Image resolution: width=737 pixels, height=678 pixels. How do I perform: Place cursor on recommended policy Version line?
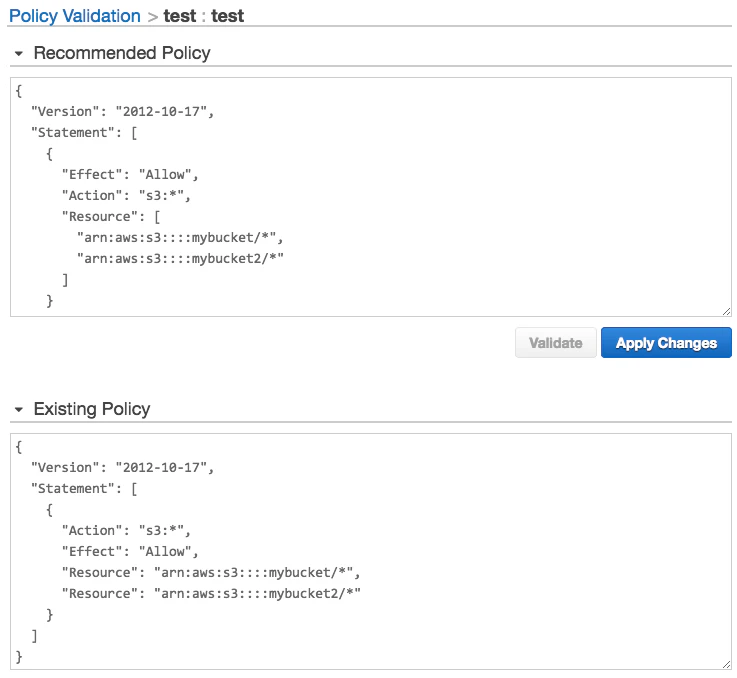[122, 111]
